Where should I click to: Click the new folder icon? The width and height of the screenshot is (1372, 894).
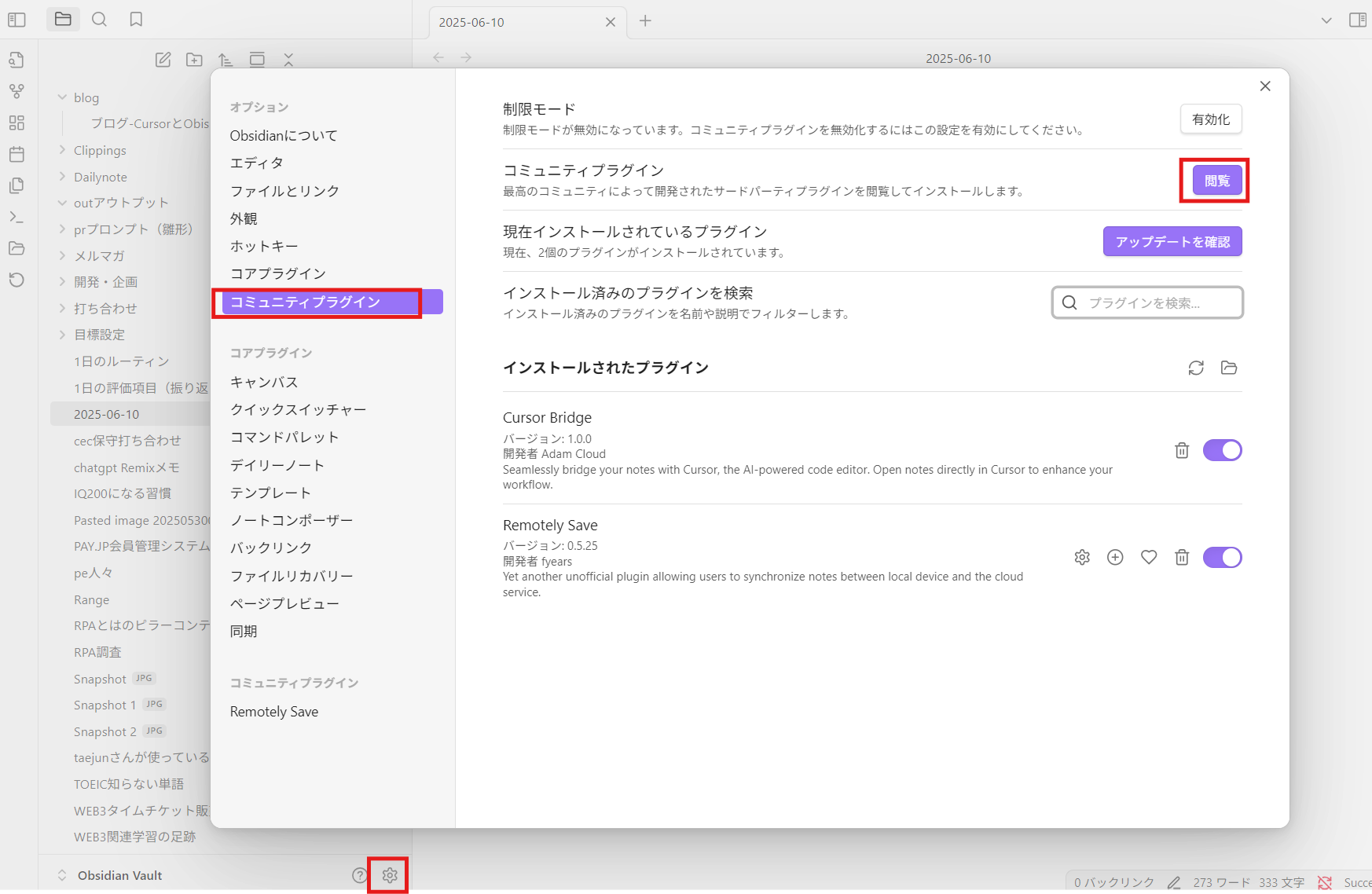[x=194, y=60]
